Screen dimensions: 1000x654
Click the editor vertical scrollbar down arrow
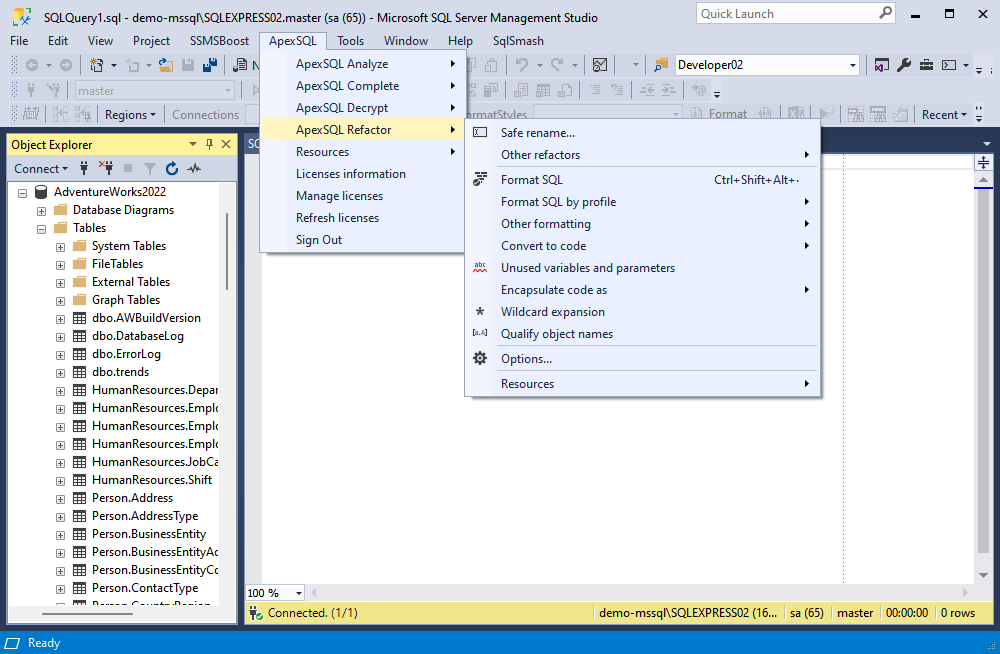pyautogui.click(x=983, y=575)
